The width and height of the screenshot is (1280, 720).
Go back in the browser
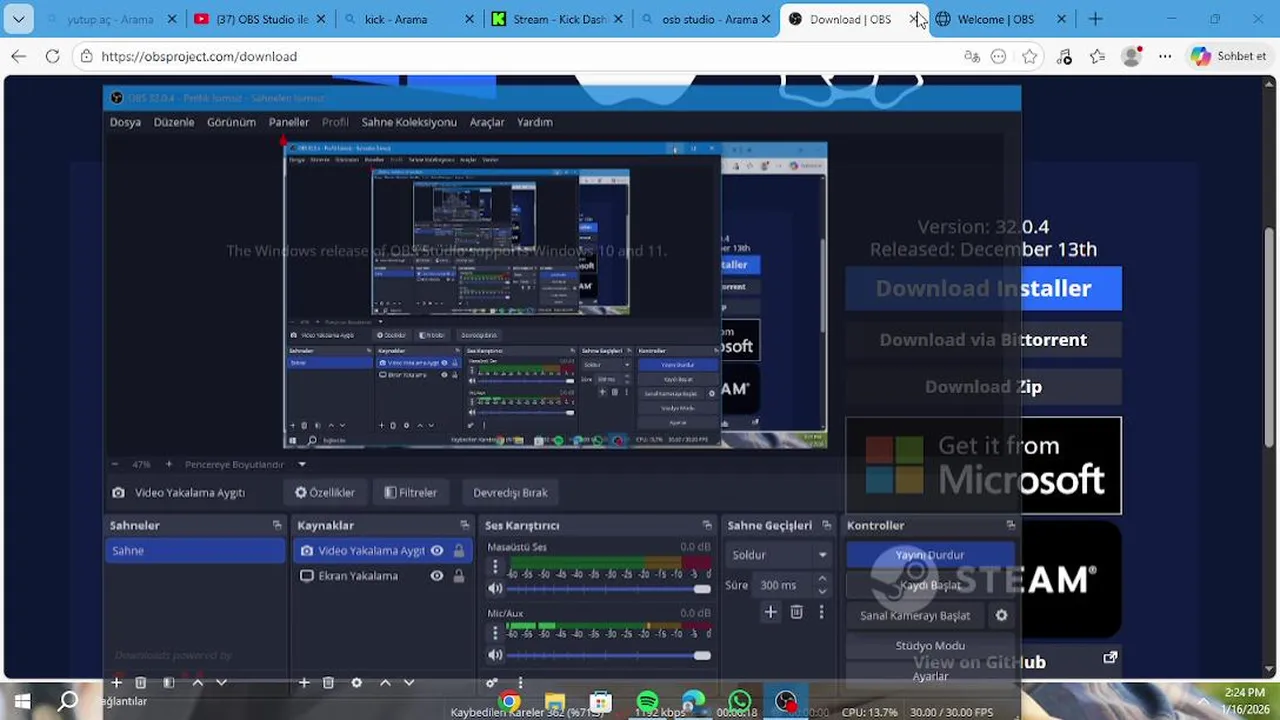coord(18,56)
